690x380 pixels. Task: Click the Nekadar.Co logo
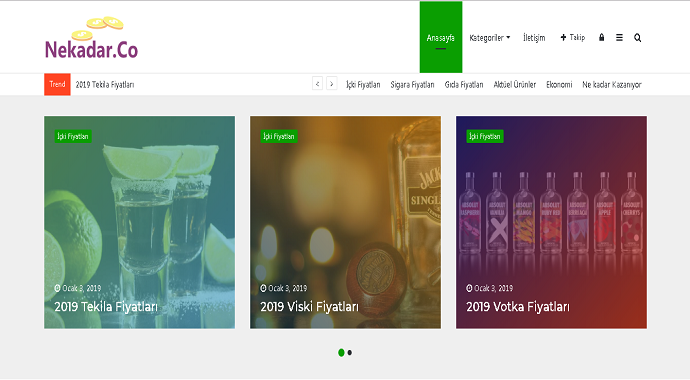pos(92,38)
